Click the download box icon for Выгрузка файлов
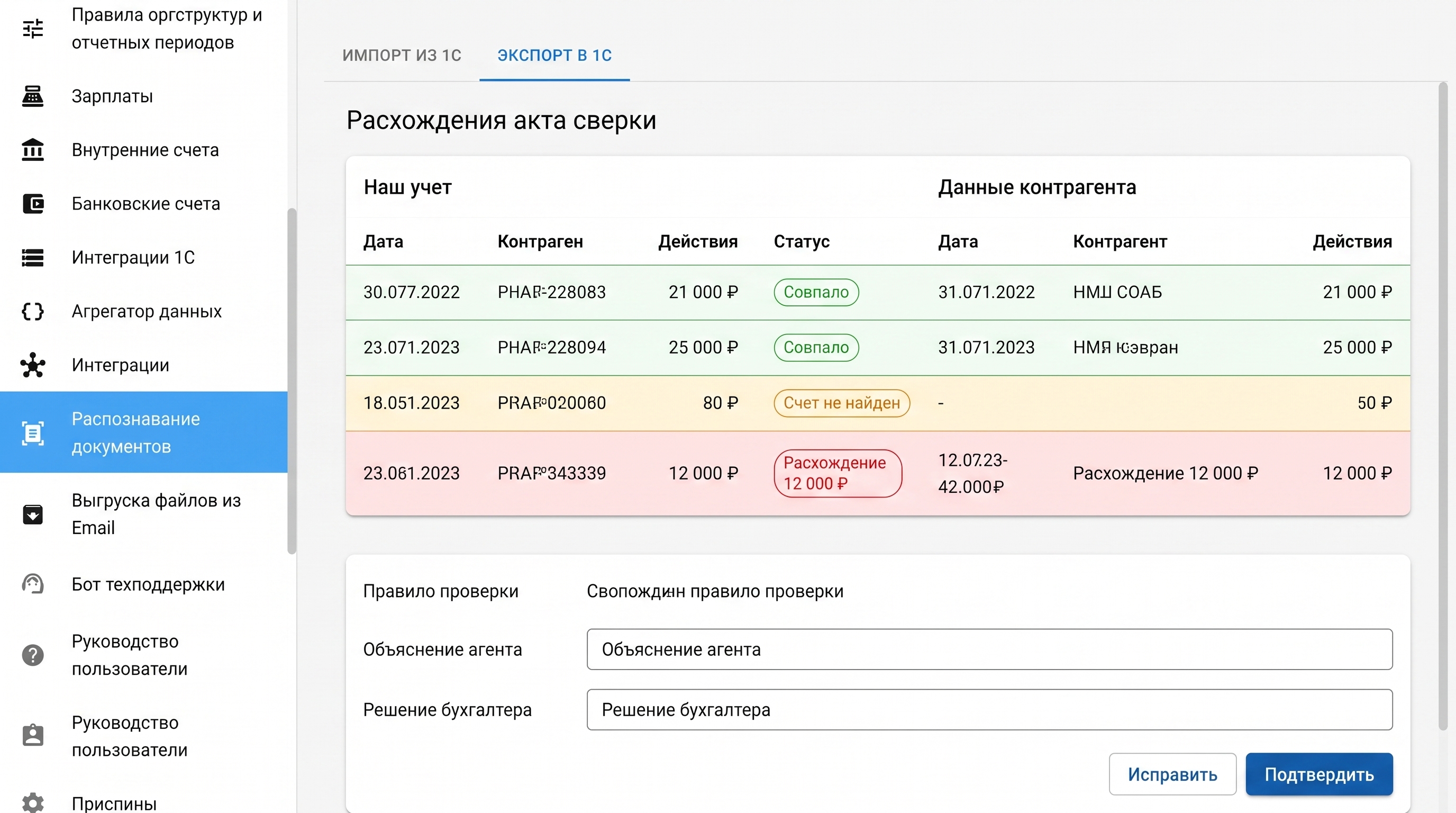1456x813 pixels. (33, 514)
